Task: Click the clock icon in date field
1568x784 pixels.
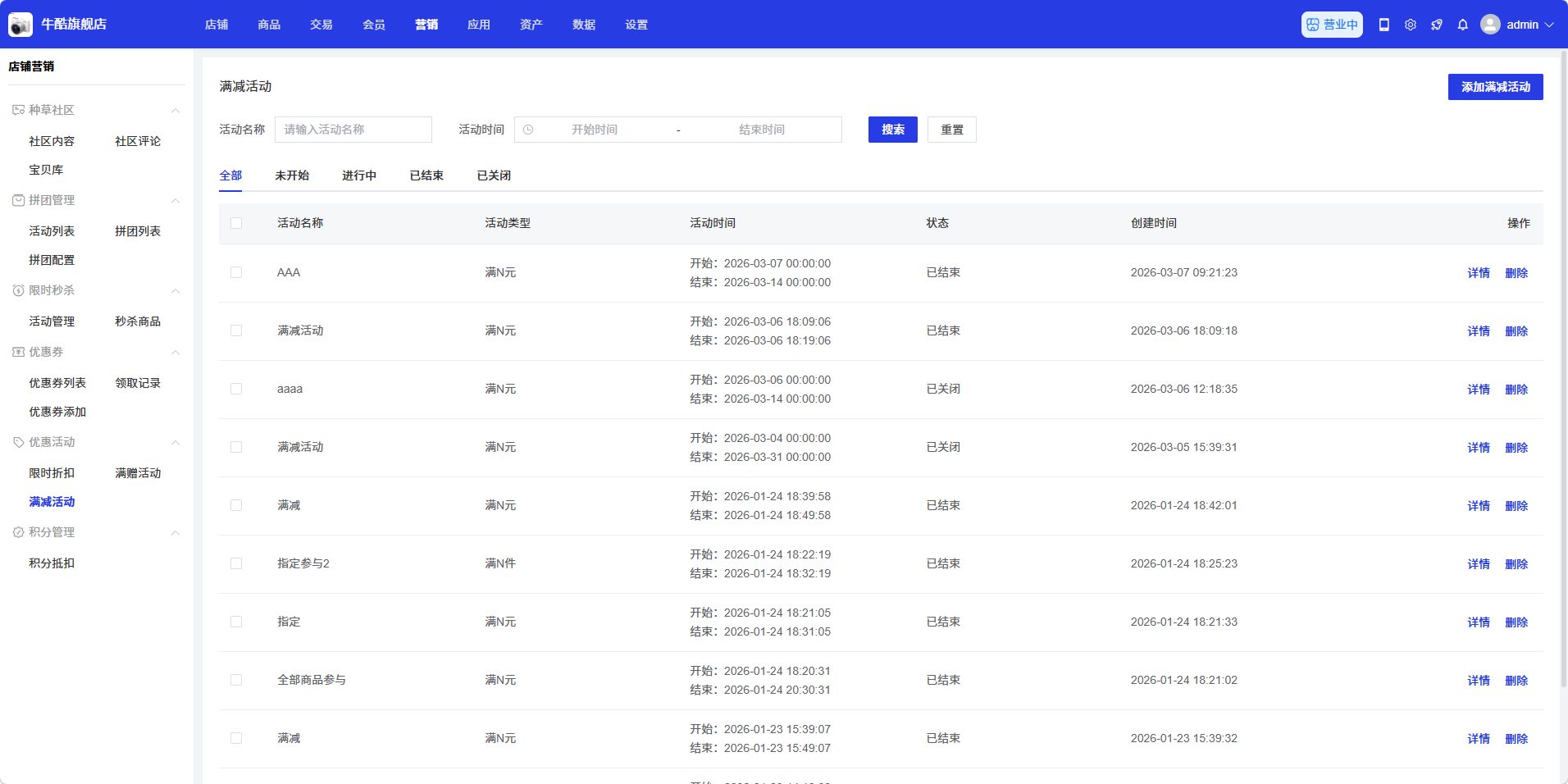Action: 528,130
